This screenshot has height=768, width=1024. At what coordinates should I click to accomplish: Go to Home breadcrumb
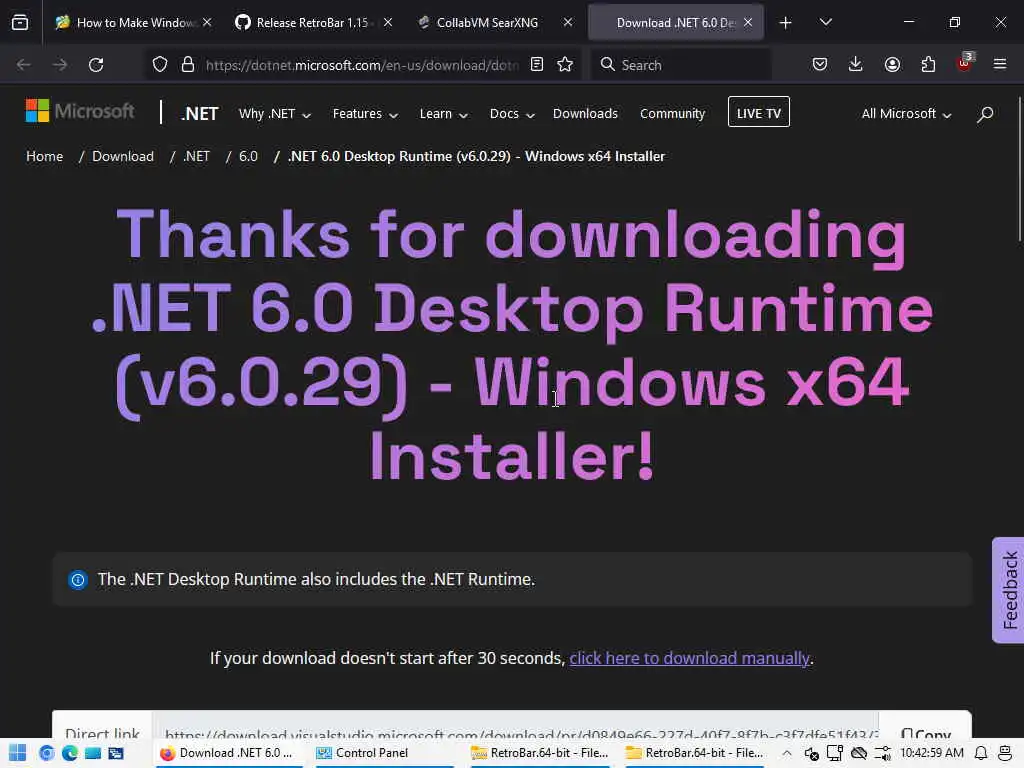(44, 156)
